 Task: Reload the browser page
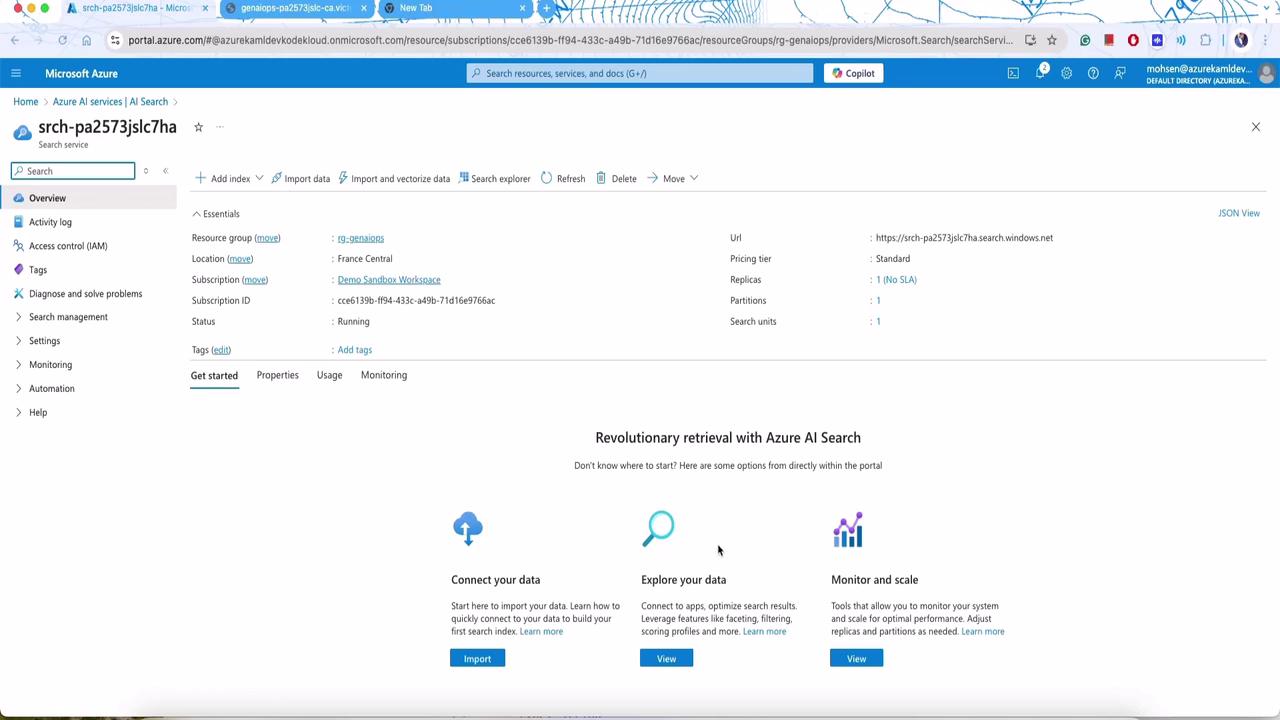pyautogui.click(x=62, y=40)
